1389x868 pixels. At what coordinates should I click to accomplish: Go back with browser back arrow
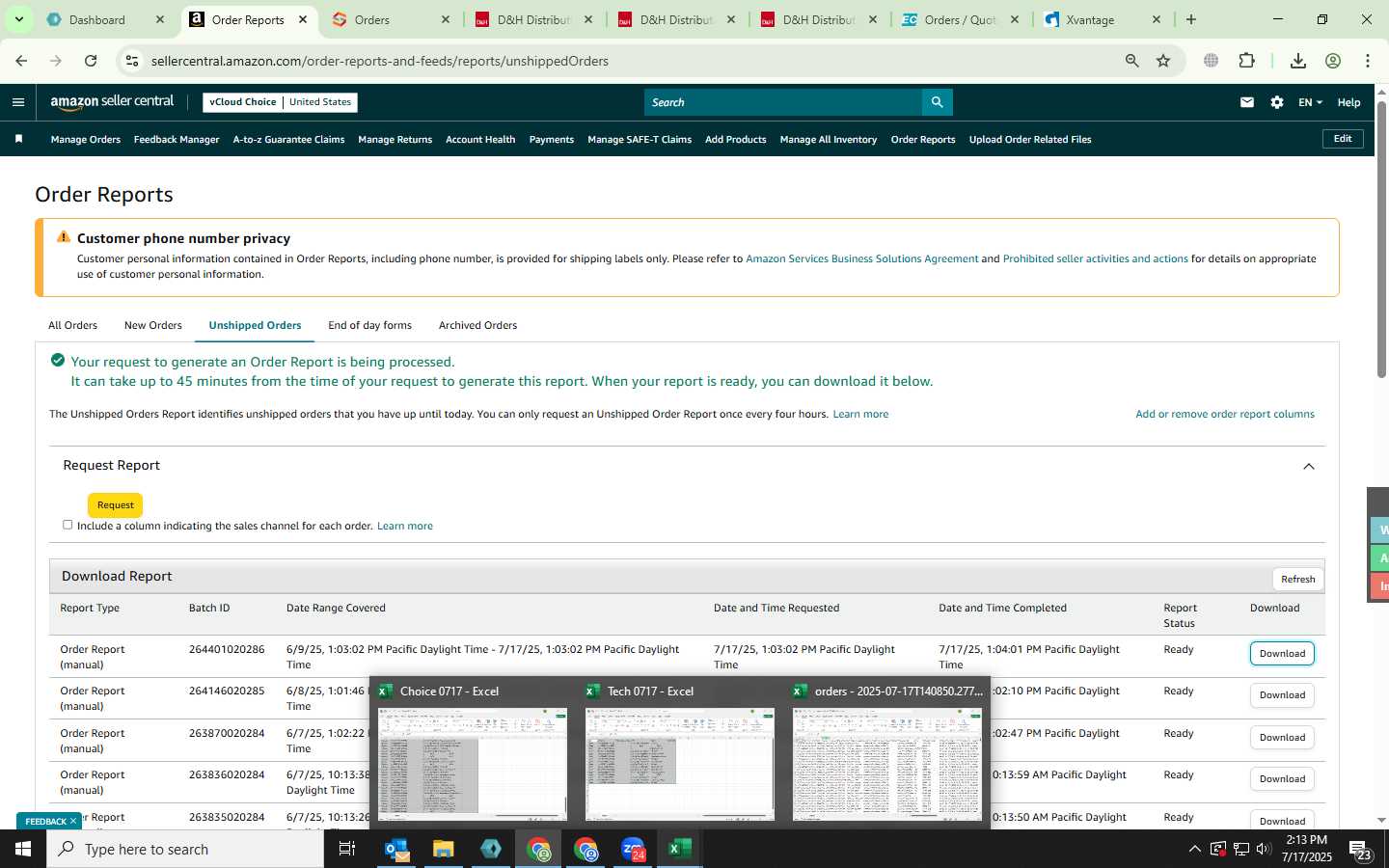pyautogui.click(x=21, y=61)
